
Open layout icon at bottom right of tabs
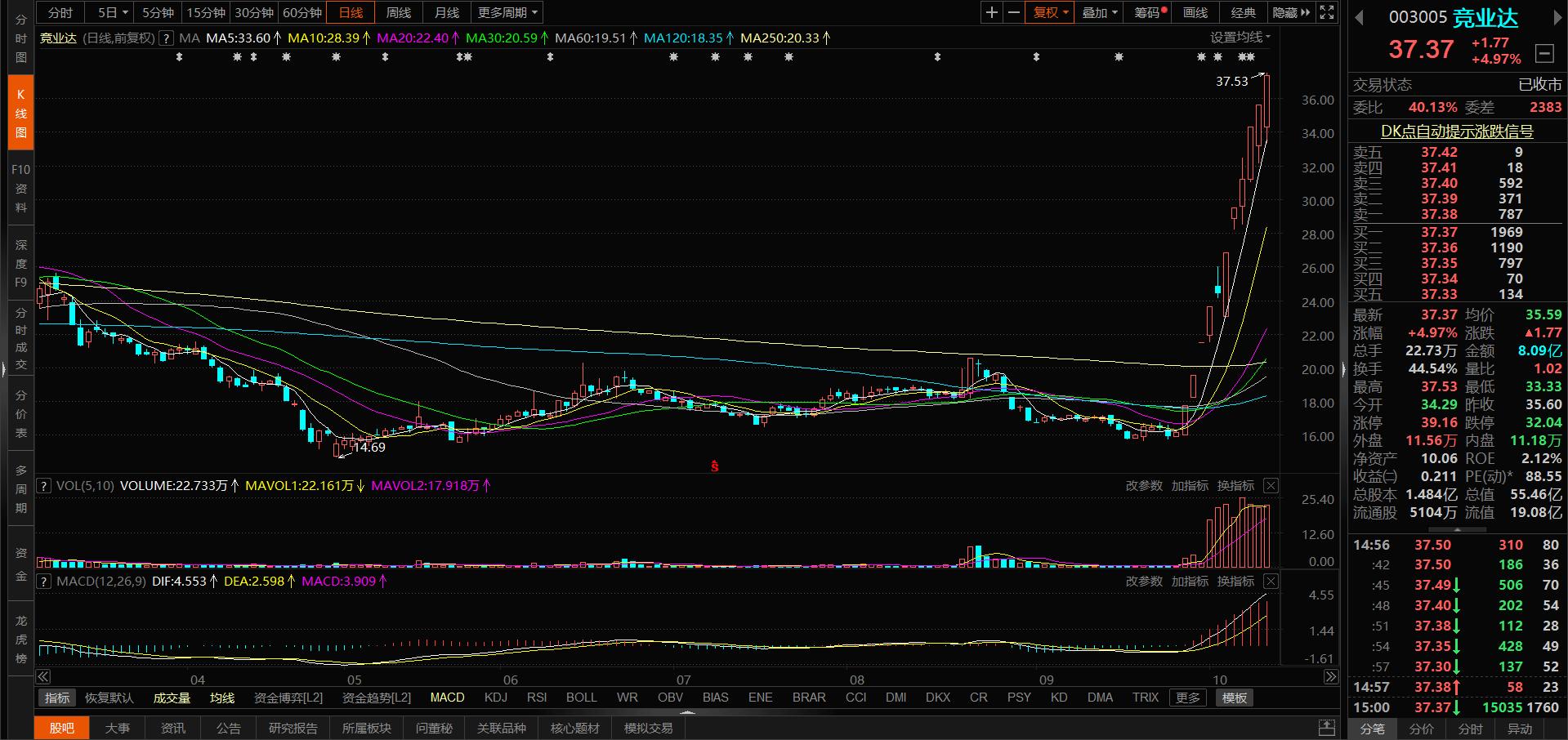click(x=1327, y=728)
